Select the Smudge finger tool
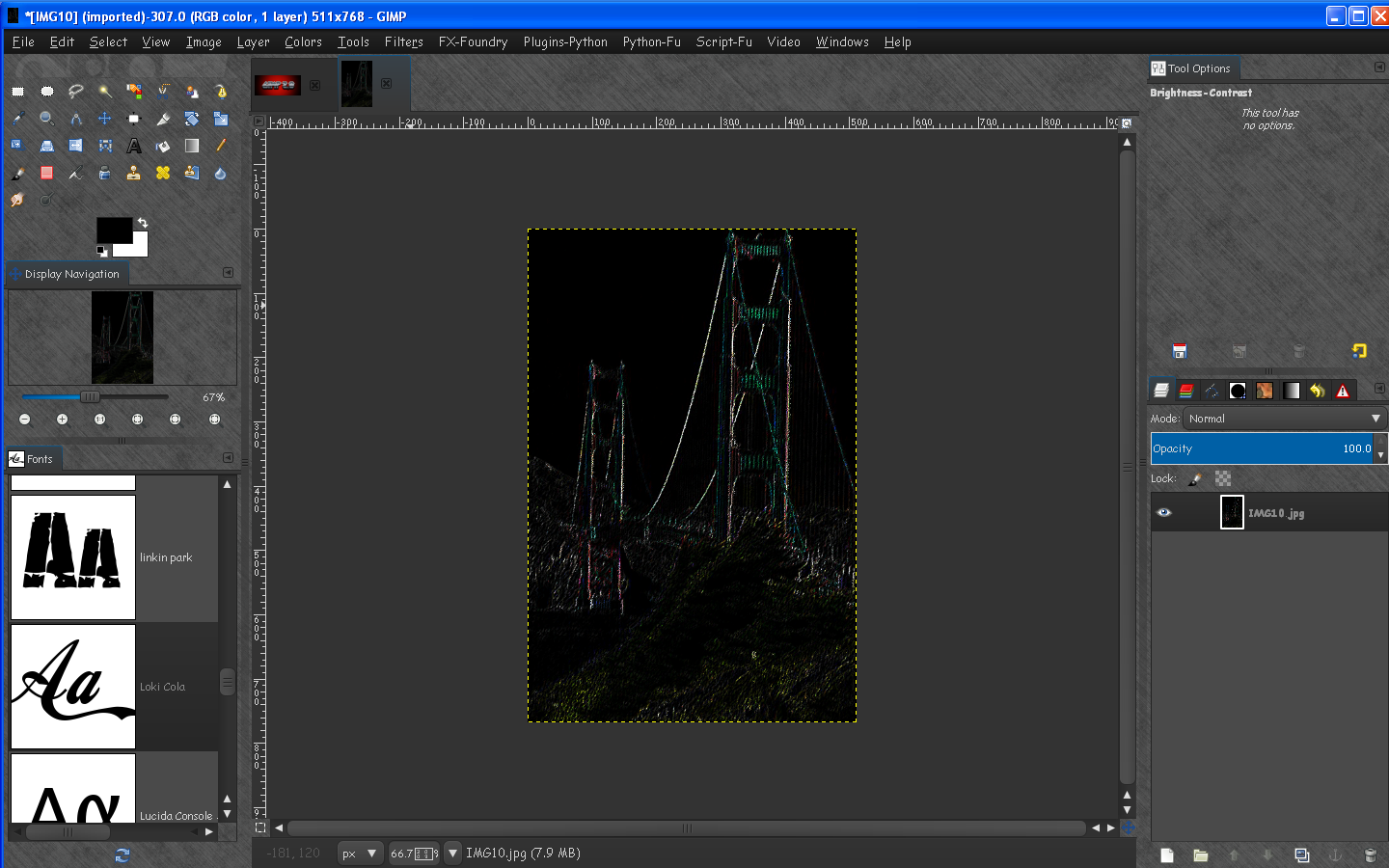Screen dimensions: 1389x868 click(17, 200)
